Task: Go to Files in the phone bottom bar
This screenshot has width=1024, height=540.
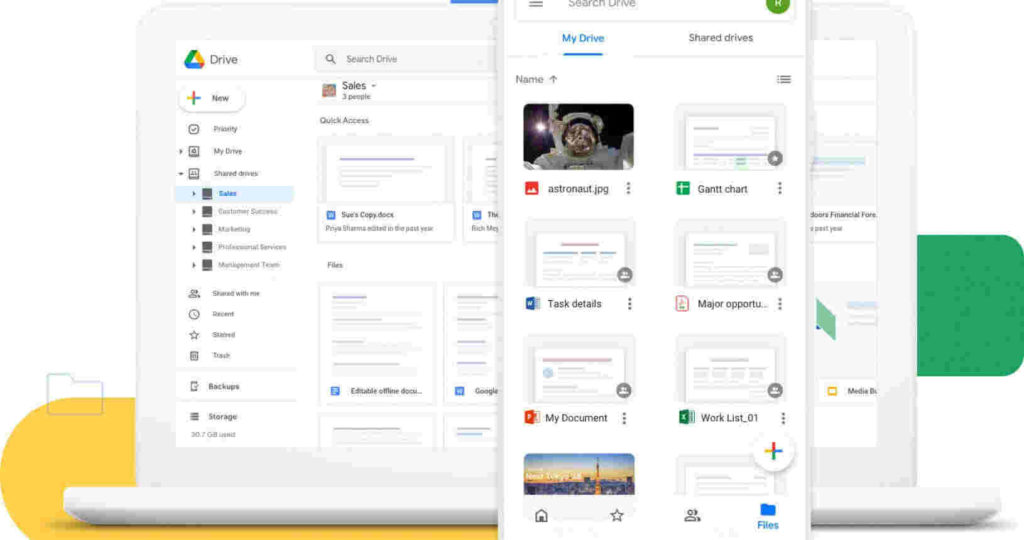Action: pyautogui.click(x=768, y=516)
